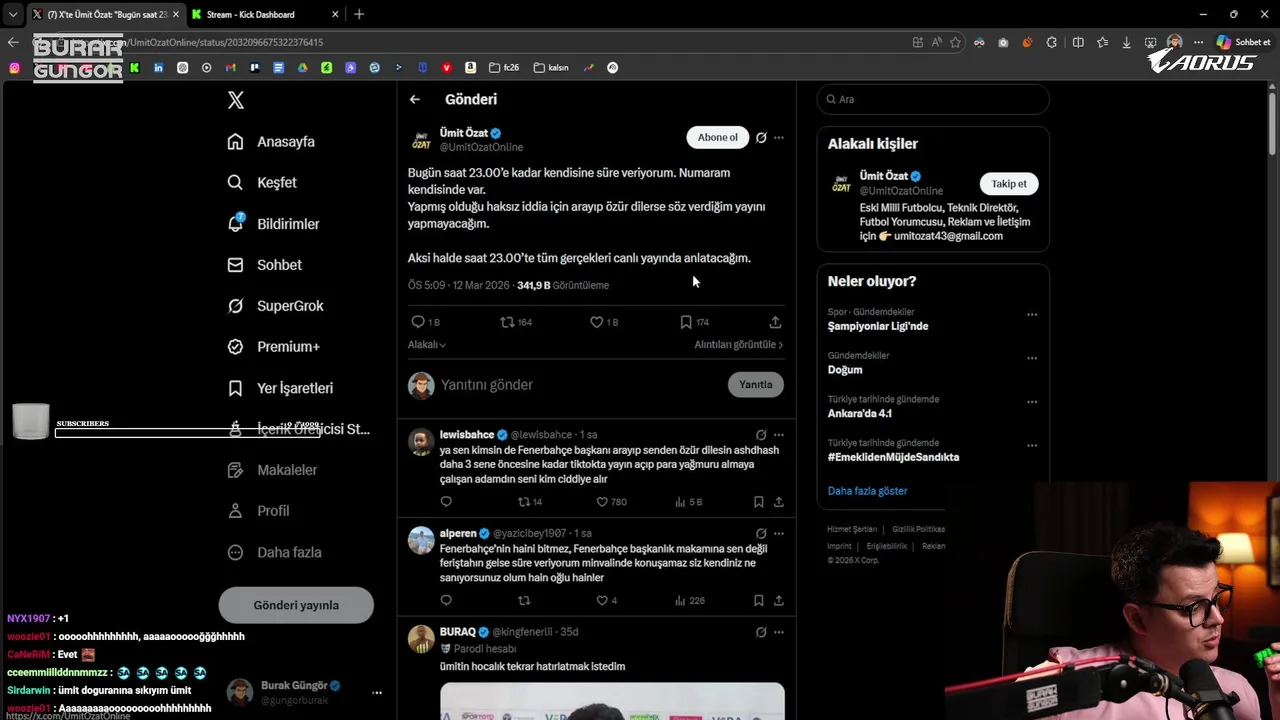1280x720 pixels.
Task: Open options for Doğum trend
Action: 1032,358
